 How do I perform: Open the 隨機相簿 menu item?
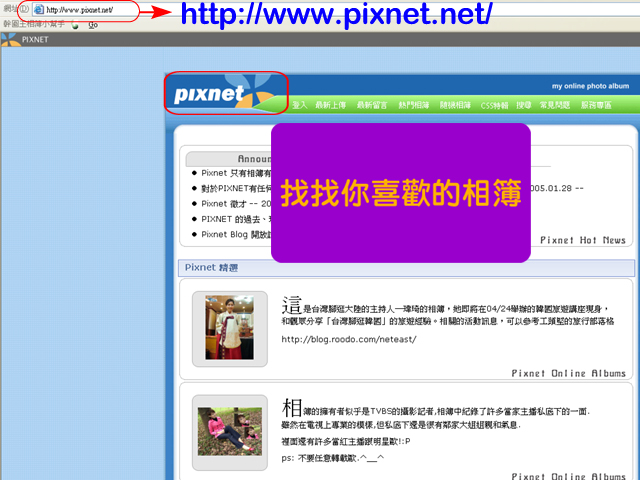[x=455, y=105]
